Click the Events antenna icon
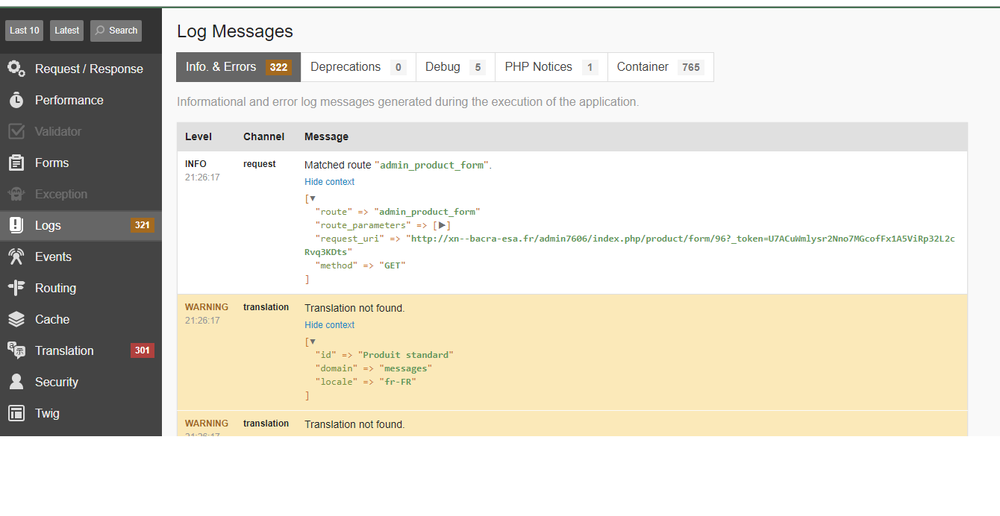 point(16,257)
